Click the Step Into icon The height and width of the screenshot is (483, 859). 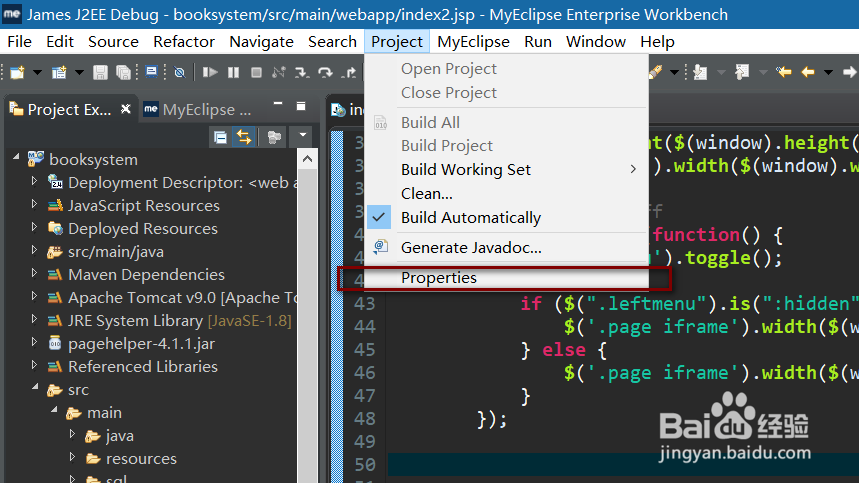pyautogui.click(x=301, y=72)
